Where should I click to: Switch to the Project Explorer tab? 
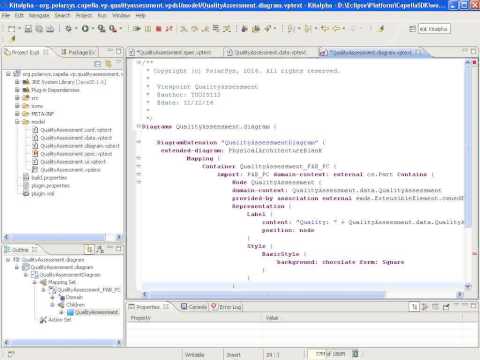26,52
